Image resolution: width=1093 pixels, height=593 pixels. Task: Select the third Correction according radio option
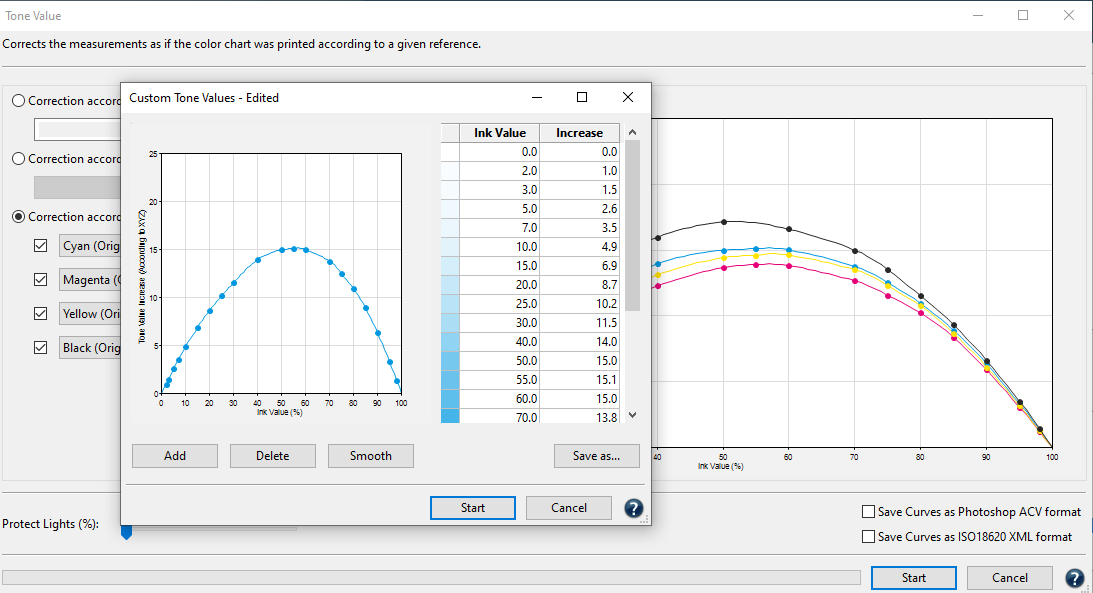[x=19, y=217]
